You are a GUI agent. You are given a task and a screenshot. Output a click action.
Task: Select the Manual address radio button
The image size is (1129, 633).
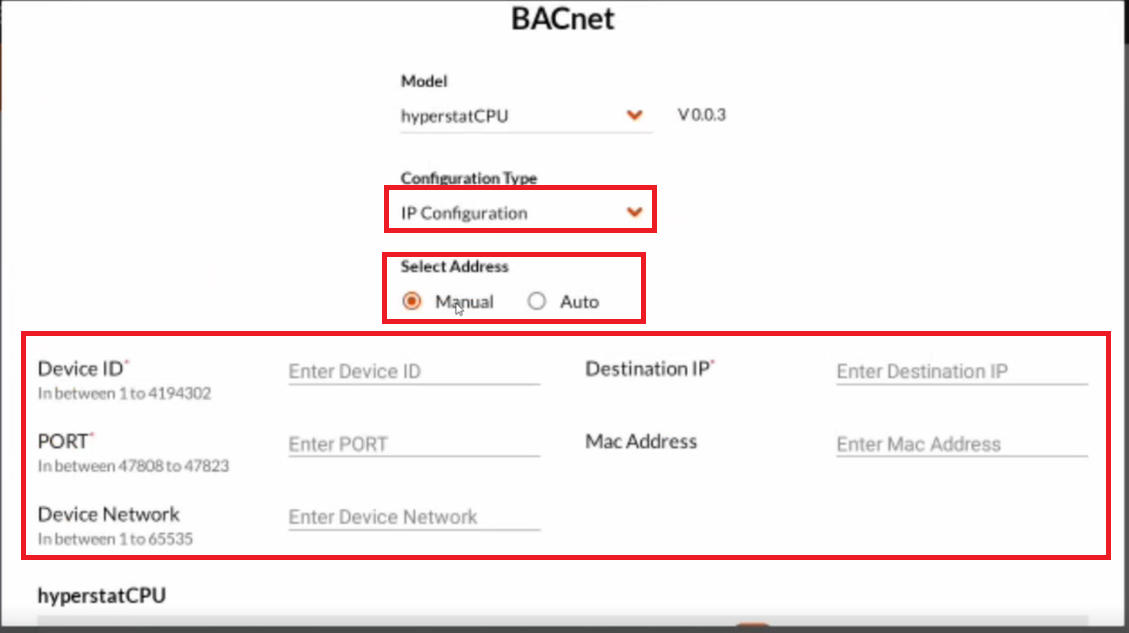point(412,301)
